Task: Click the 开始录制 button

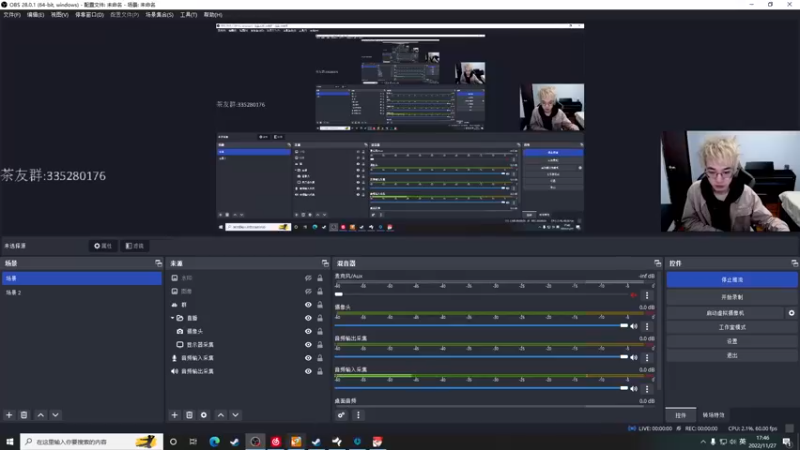Action: pyautogui.click(x=732, y=297)
